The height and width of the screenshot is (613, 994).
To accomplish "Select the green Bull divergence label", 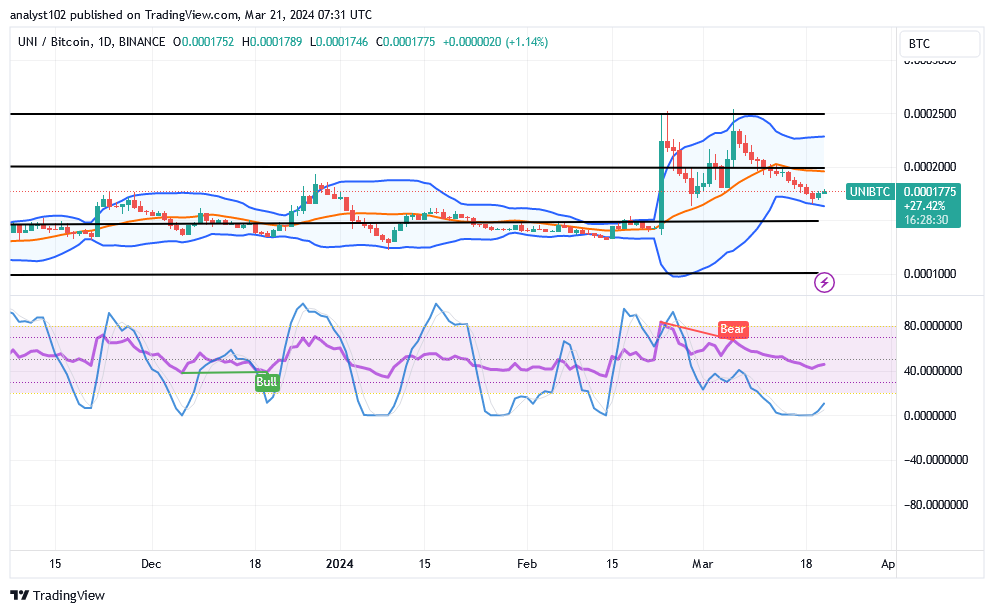I will point(267,382).
